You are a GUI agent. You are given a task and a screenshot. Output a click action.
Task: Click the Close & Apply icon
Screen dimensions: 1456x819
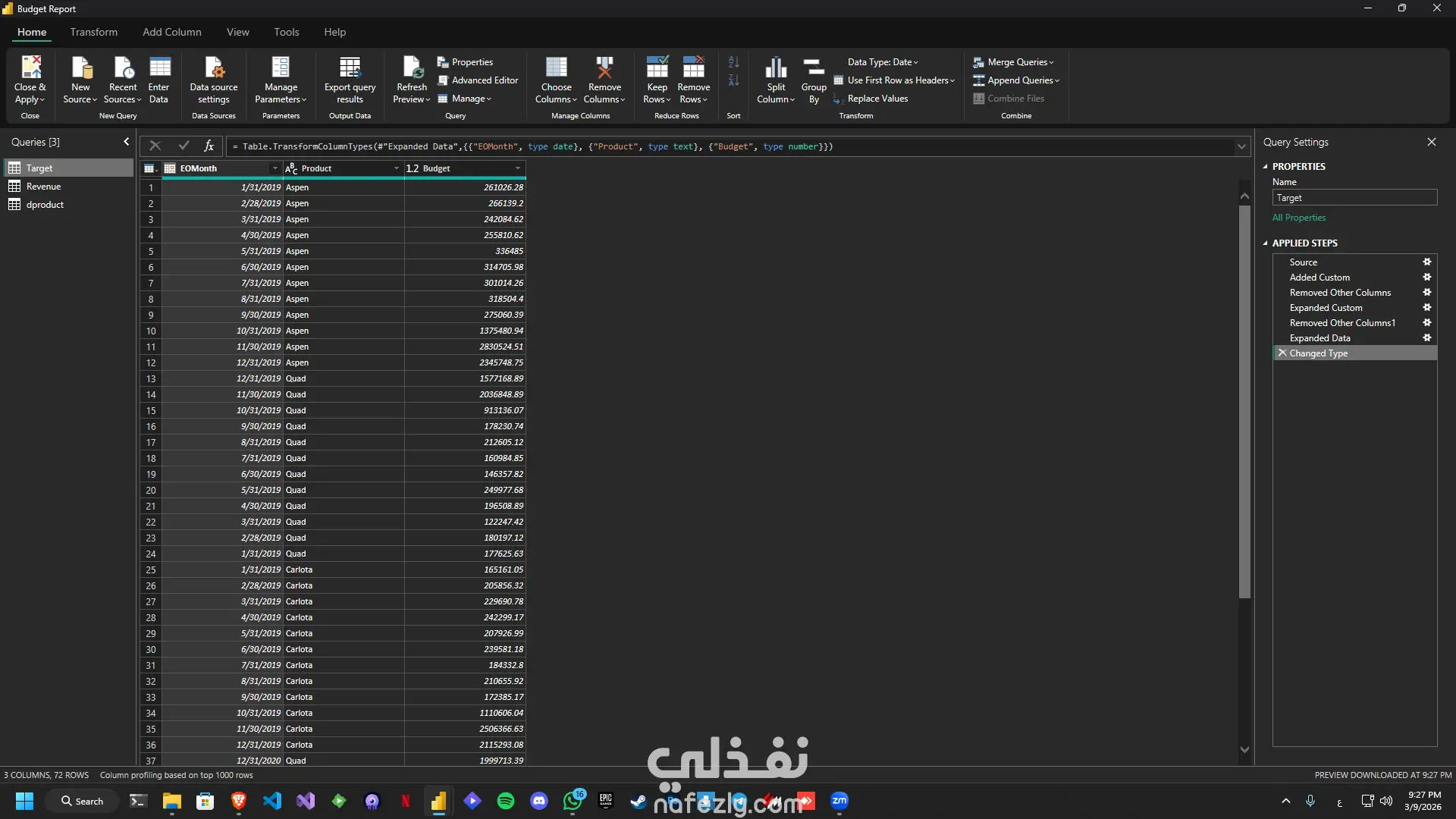click(30, 68)
